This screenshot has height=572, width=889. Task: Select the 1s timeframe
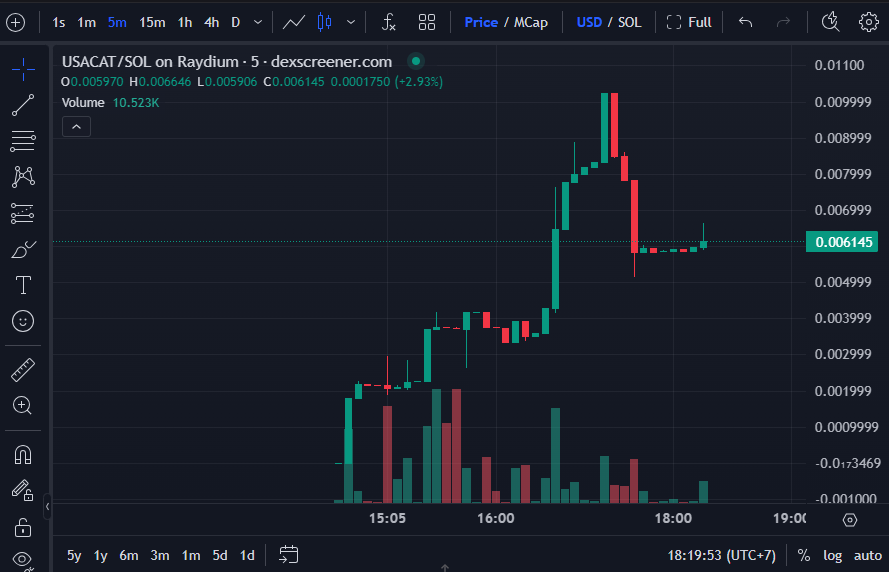[x=58, y=23]
